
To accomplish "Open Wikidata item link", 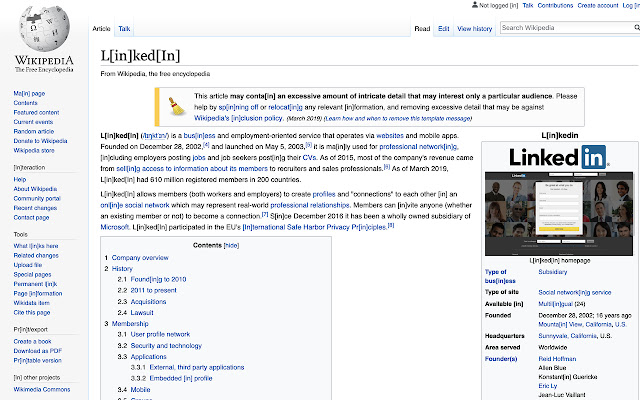I will [31, 303].
